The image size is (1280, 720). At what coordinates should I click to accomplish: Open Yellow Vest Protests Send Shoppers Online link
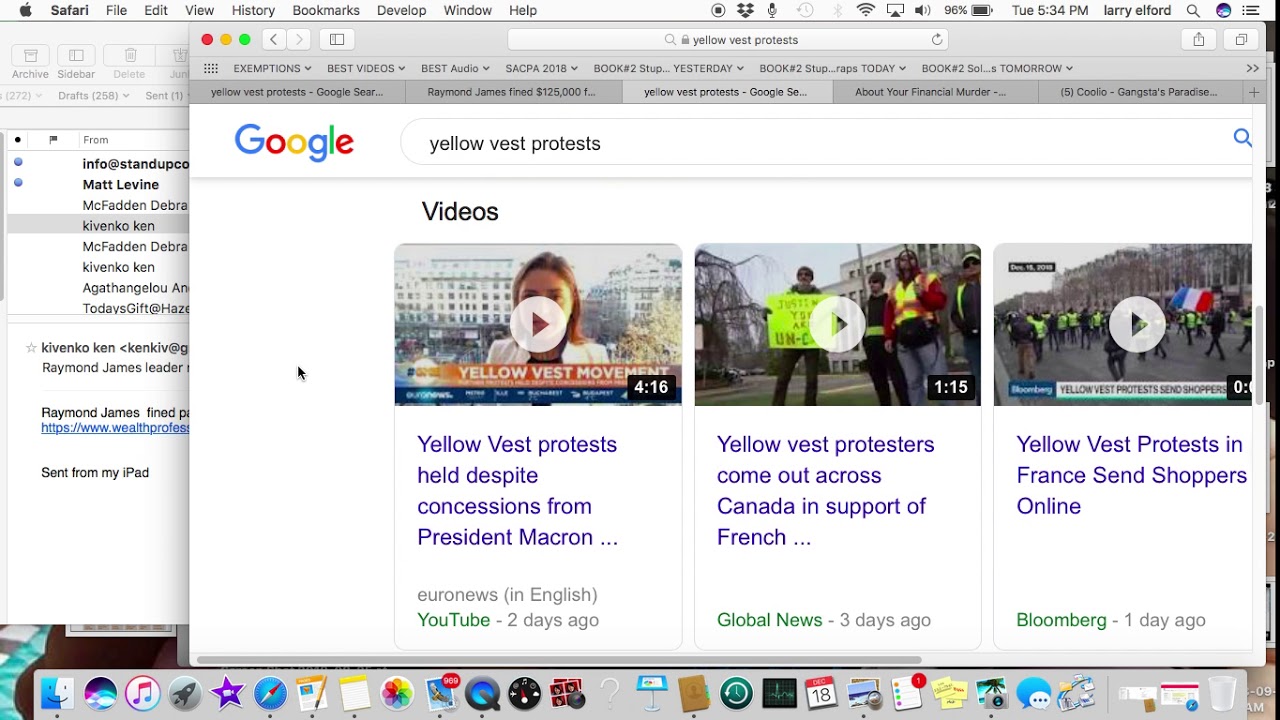[1131, 475]
